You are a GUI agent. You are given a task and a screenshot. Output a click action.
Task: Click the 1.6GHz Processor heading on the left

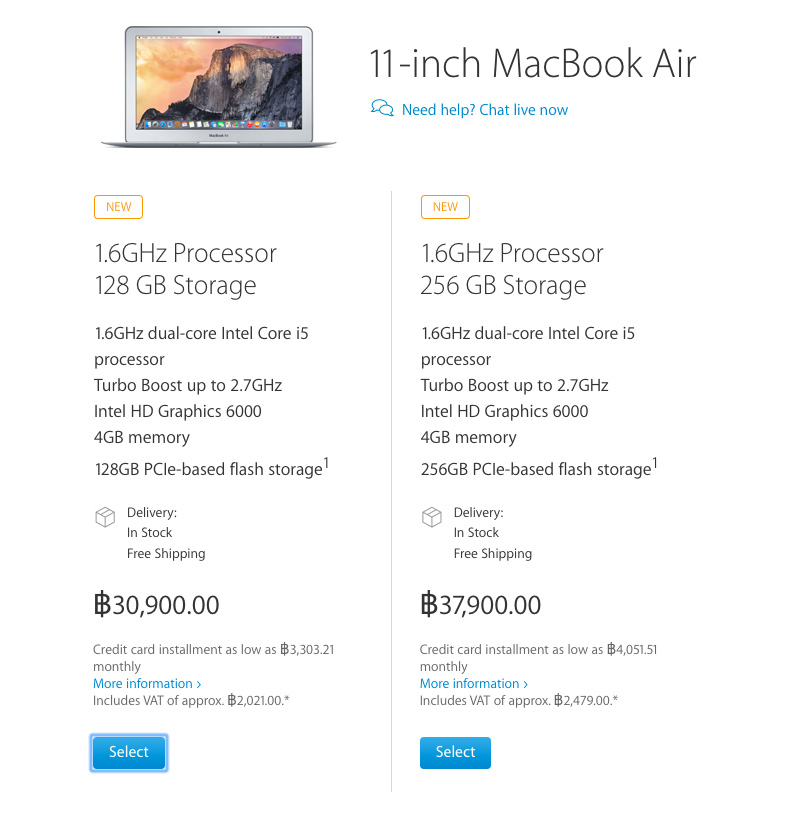[x=185, y=253]
